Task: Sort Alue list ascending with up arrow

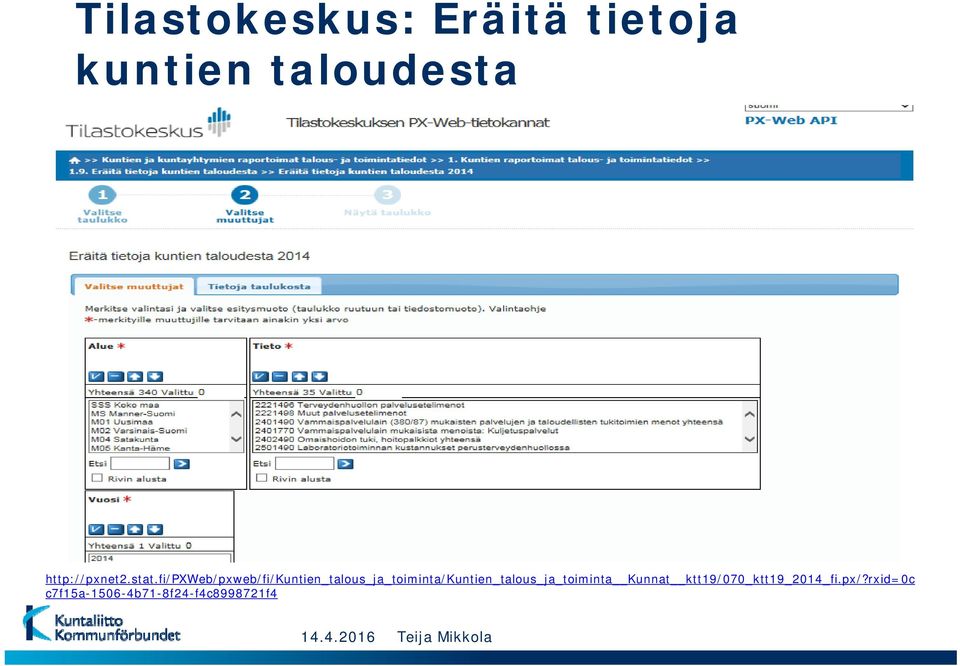Action: (135, 376)
